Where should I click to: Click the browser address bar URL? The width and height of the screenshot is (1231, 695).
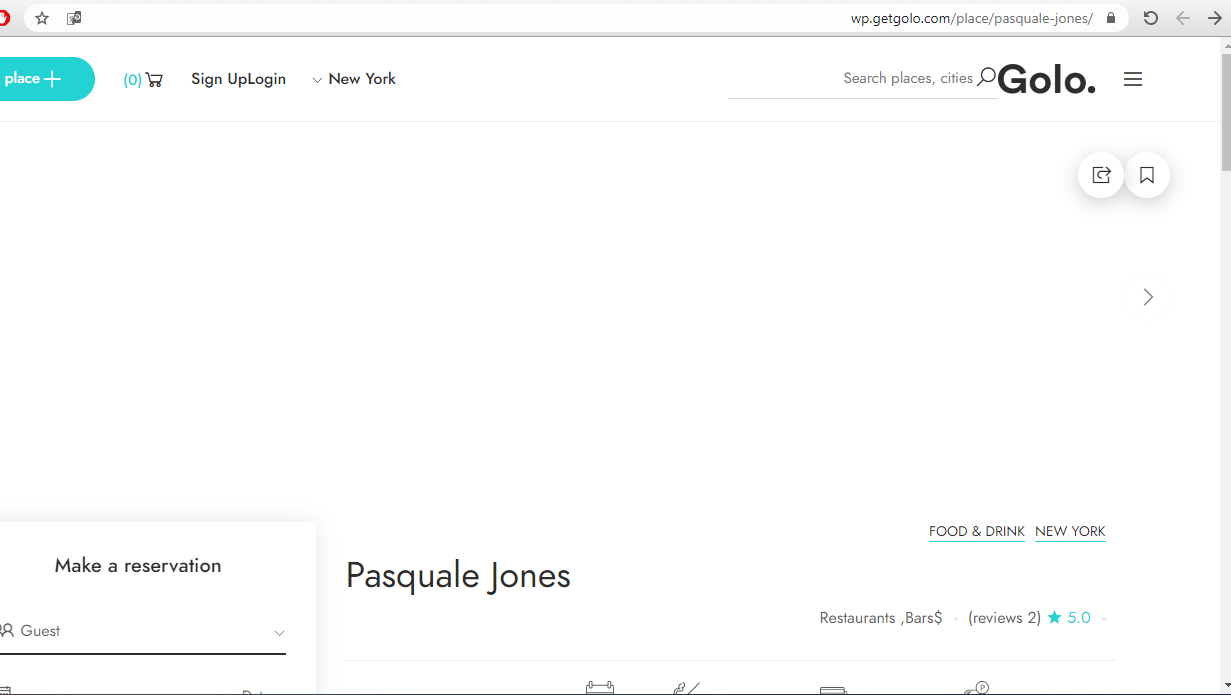971,18
